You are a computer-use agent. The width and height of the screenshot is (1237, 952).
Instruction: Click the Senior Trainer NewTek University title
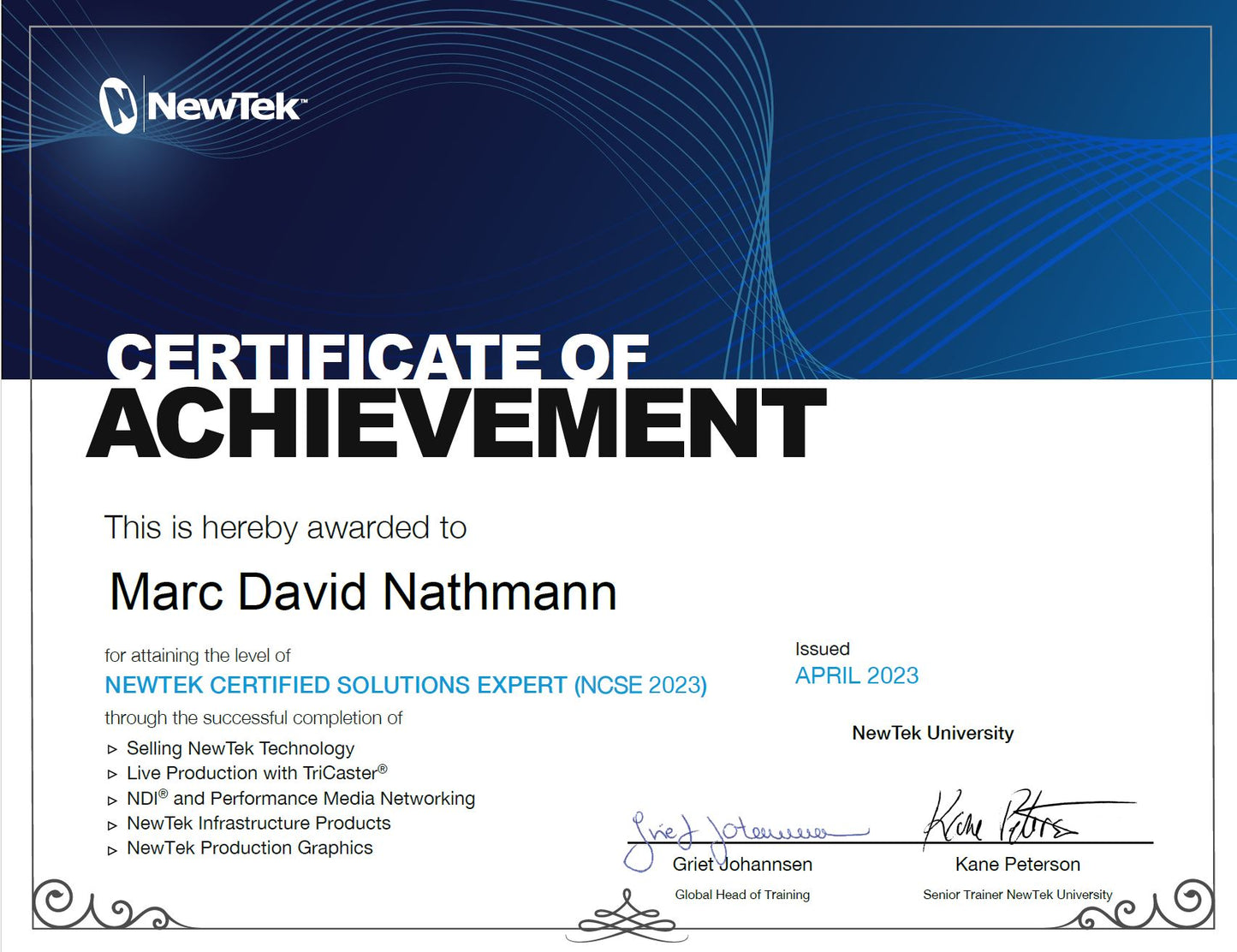coord(1017,895)
